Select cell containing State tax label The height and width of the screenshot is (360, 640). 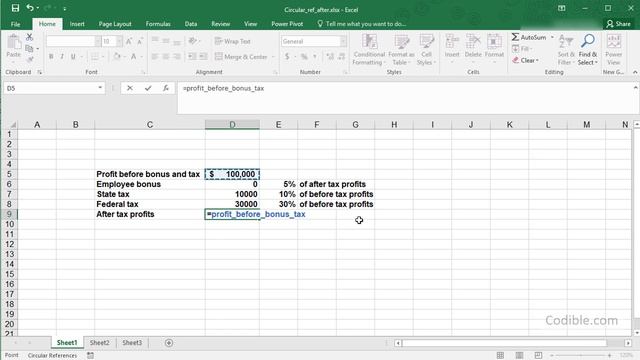click(150, 194)
